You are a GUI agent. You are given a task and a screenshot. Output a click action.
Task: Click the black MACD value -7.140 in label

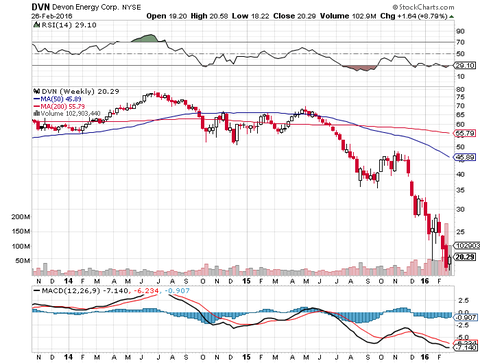click(115, 291)
